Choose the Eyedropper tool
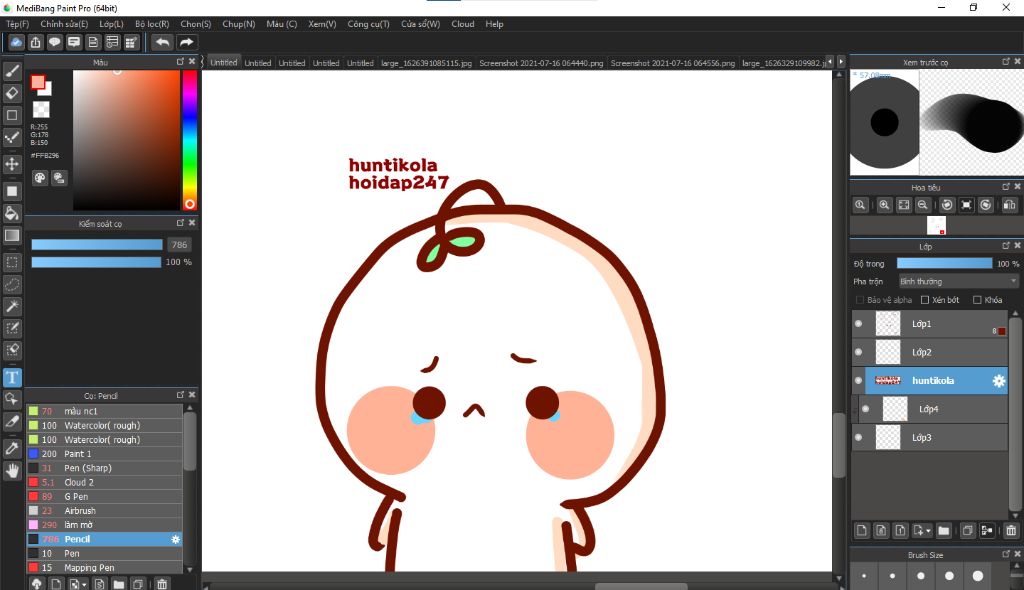This screenshot has width=1024, height=590. [x=12, y=448]
